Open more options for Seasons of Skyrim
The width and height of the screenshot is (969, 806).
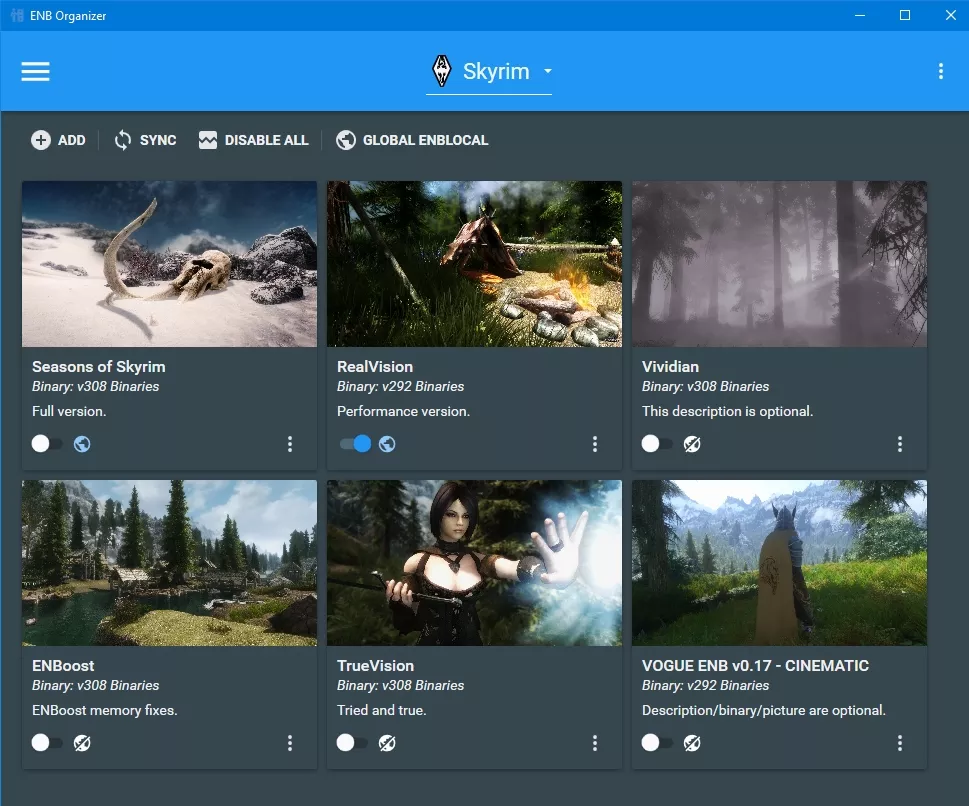290,444
